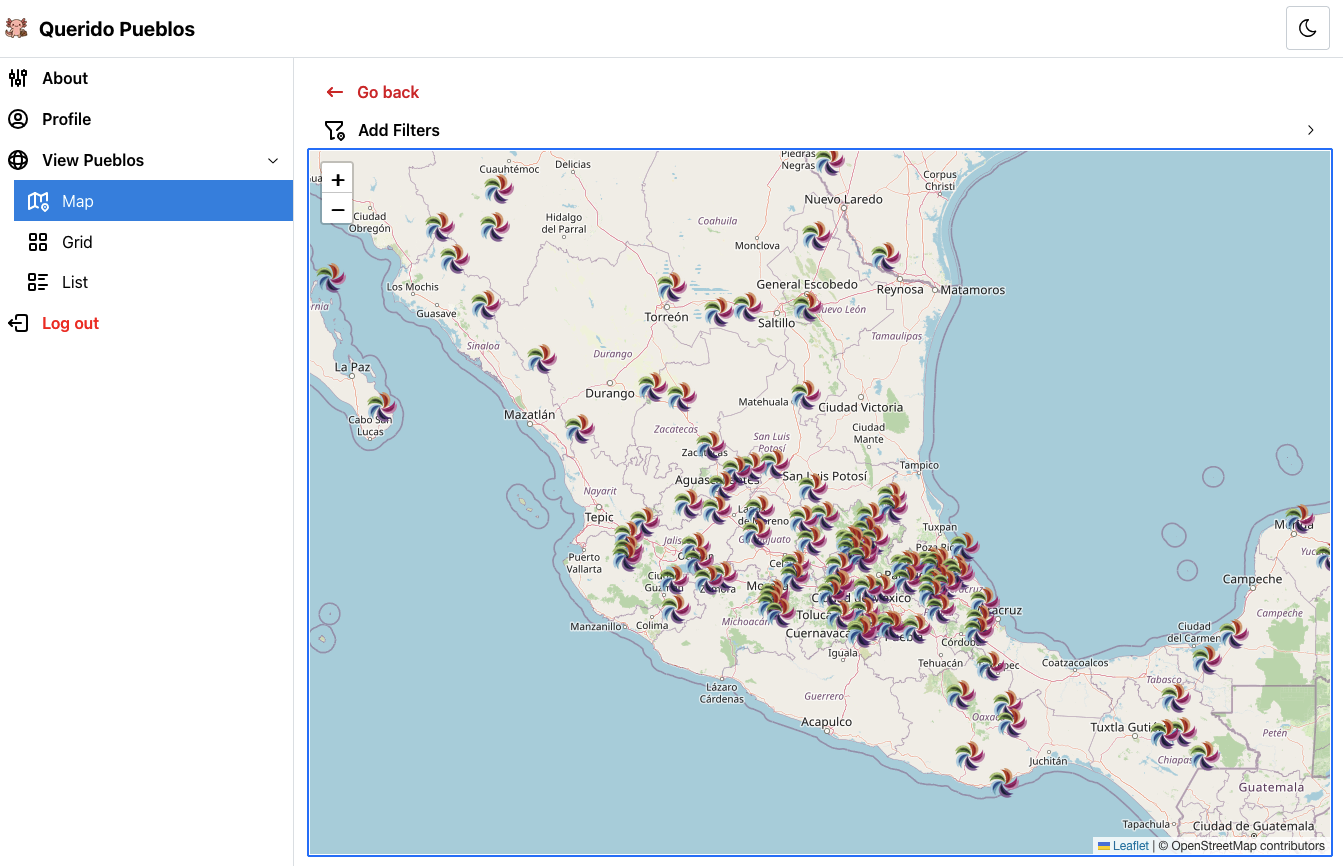Screen dimensions: 1343x866
Task: Click the Profile account icon
Action: [18, 119]
